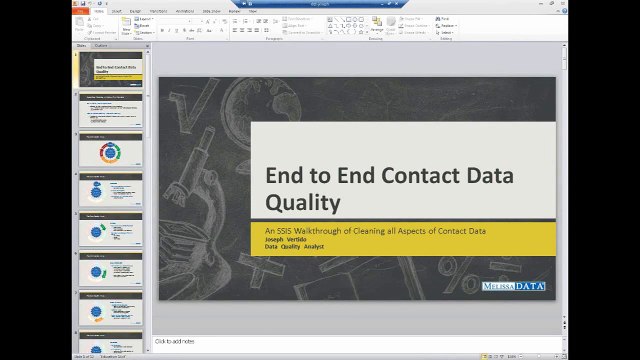Open the Slide Show ribbon tab
640x360 pixels.
[211, 11]
